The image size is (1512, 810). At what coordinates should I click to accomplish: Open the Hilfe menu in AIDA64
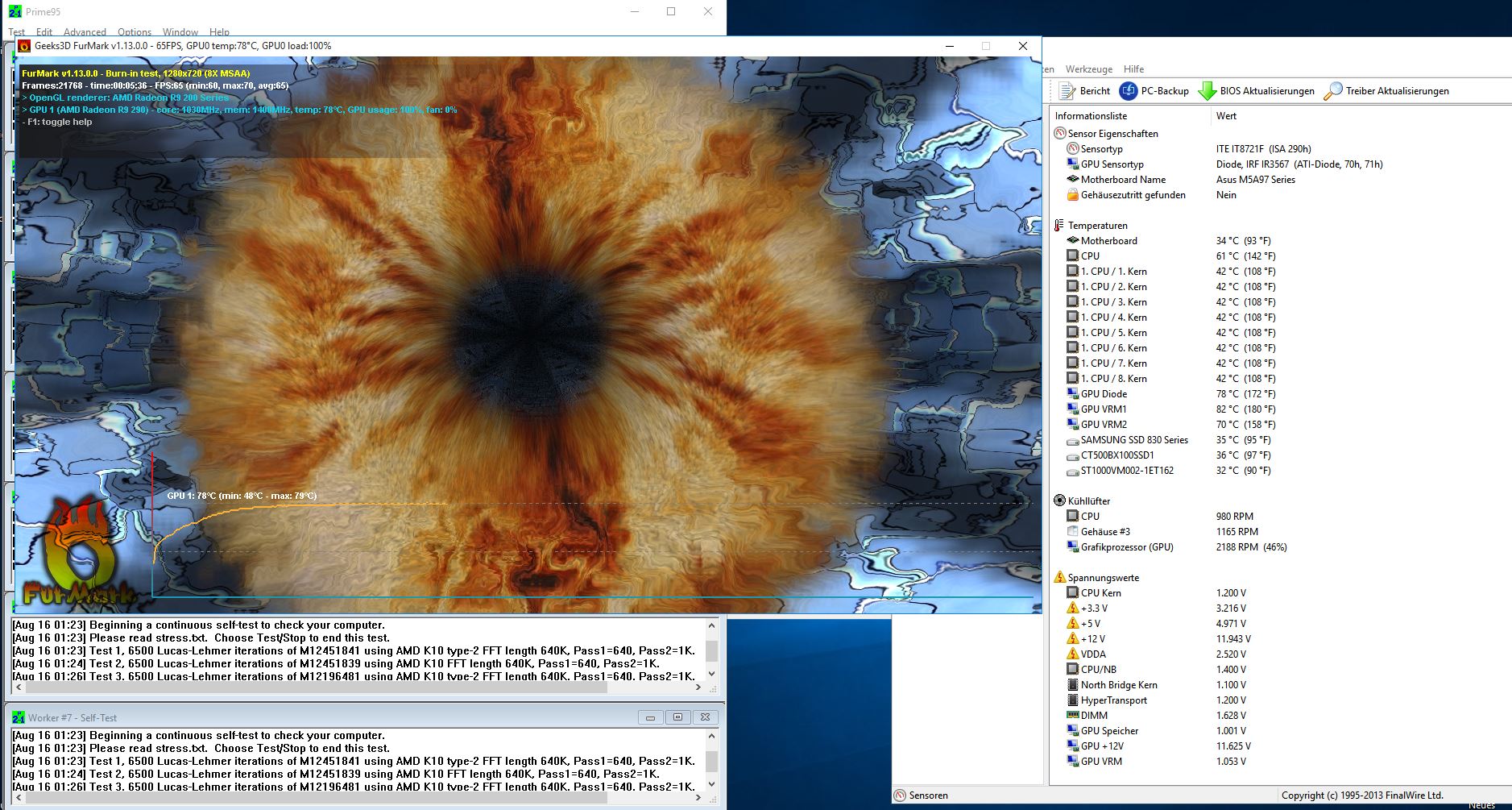1133,69
